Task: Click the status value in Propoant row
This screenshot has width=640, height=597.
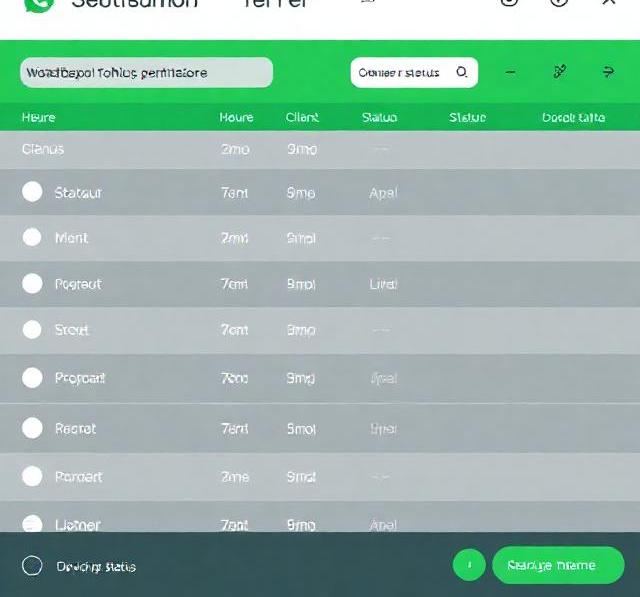Action: [x=384, y=379]
